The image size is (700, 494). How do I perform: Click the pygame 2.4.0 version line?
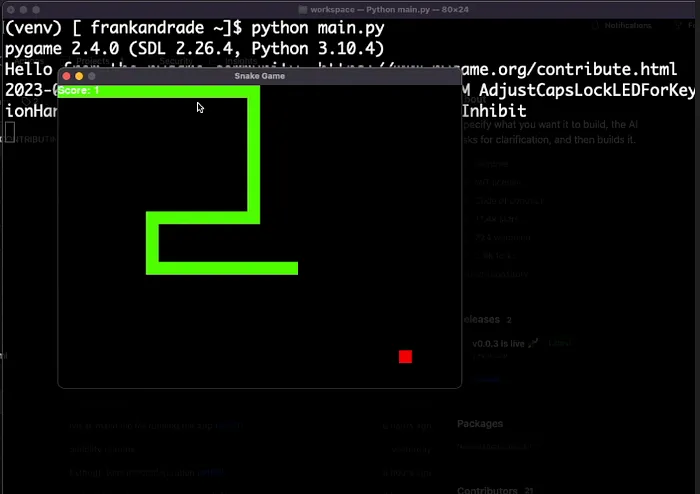[x=195, y=49]
